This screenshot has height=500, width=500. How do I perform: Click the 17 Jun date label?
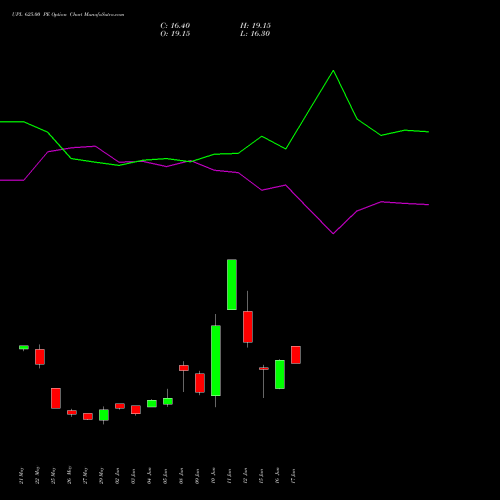tap(294, 476)
